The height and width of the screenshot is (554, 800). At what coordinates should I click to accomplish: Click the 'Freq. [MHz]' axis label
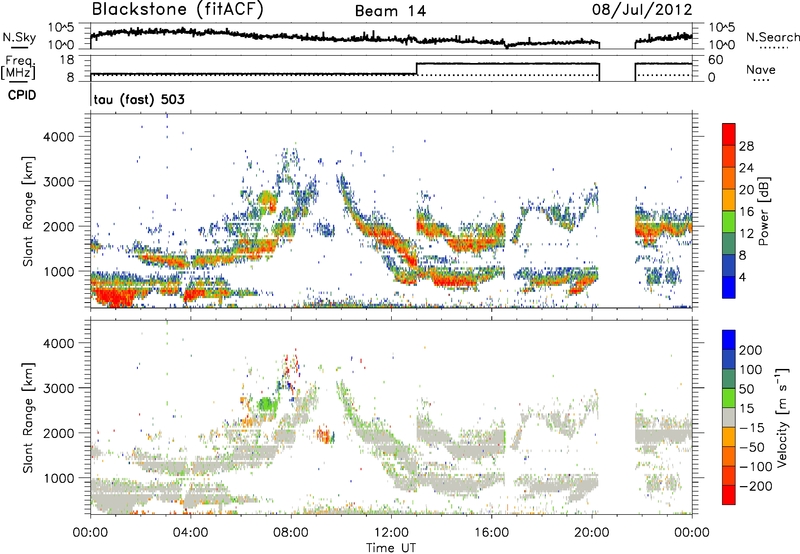(18, 67)
